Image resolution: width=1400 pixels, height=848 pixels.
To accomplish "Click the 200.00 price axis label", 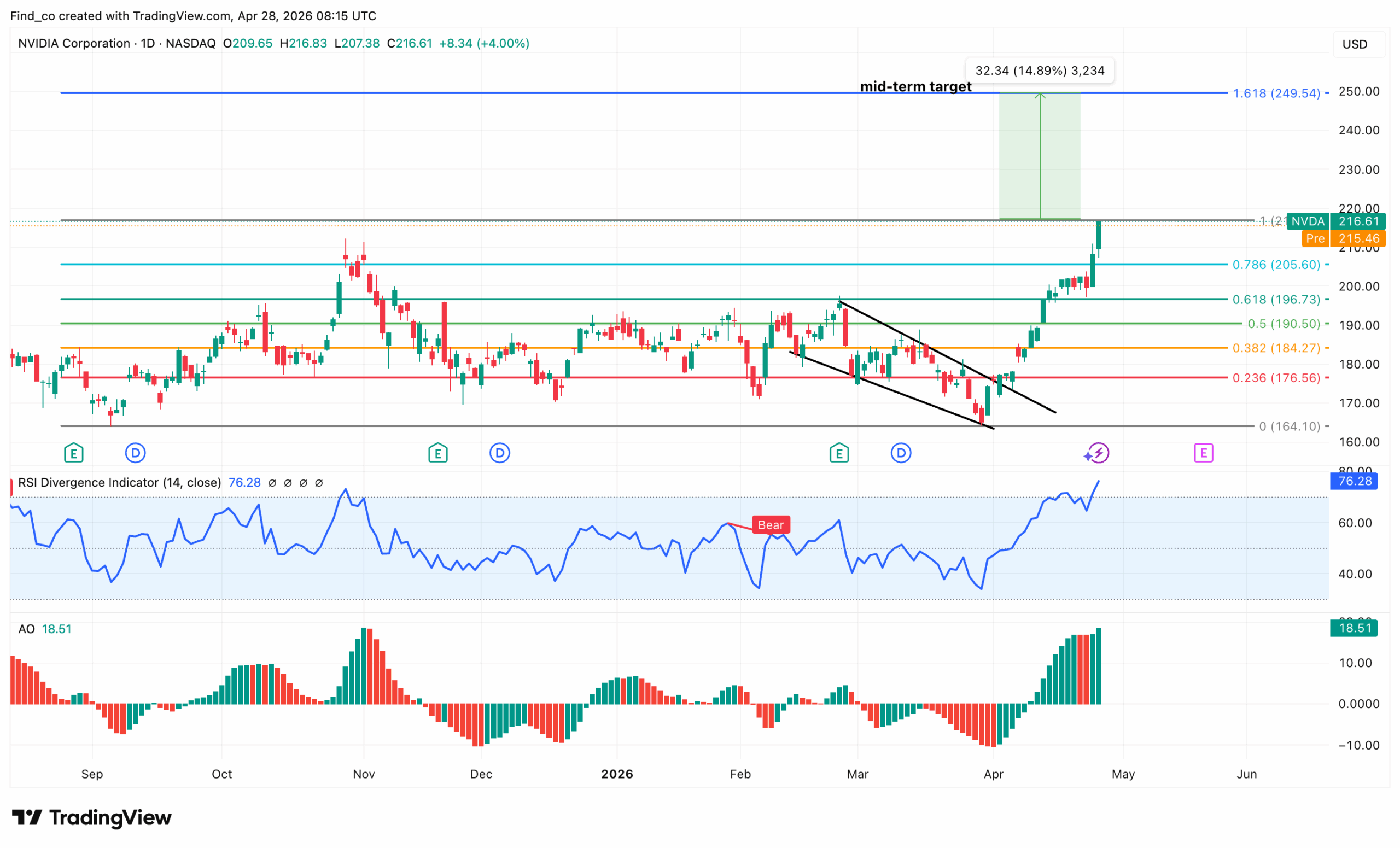I will coord(1358,286).
